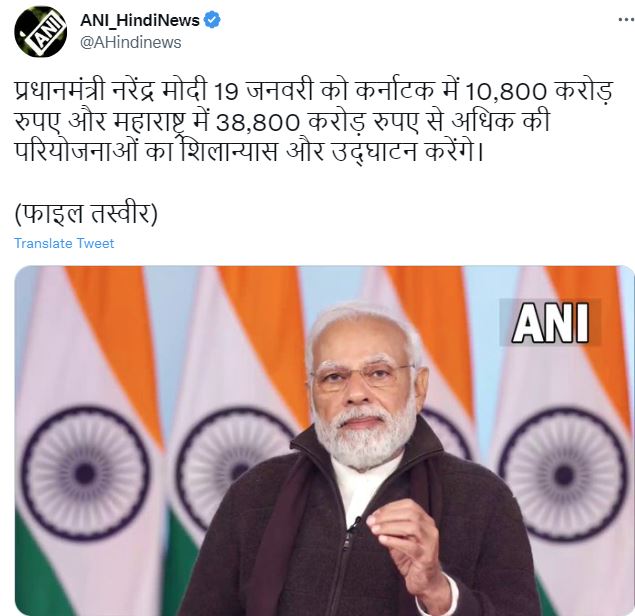This screenshot has height=616, width=635.
Task: Open the ANI profile avatar
Action: point(40,32)
